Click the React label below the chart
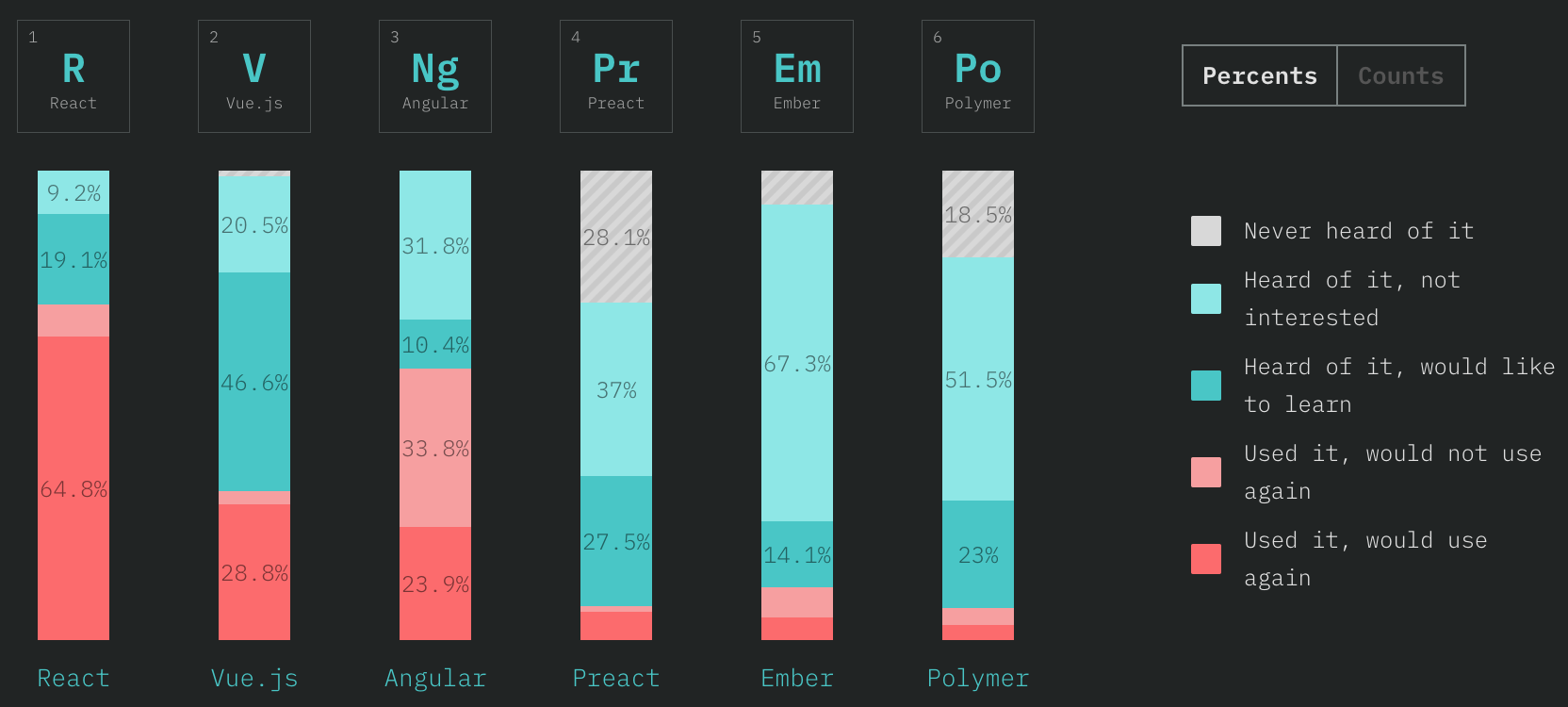The image size is (1568, 707). pyautogui.click(x=73, y=678)
